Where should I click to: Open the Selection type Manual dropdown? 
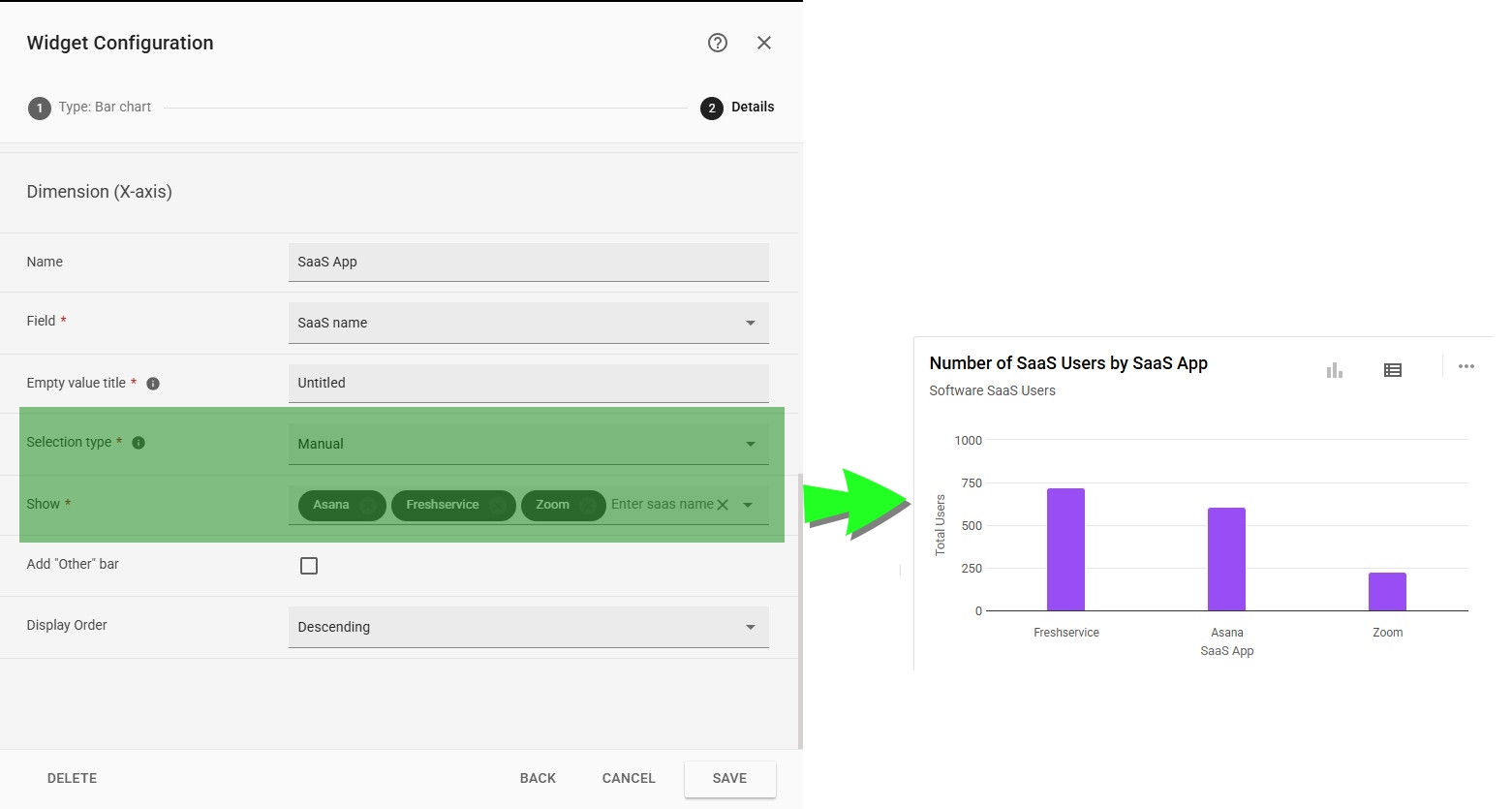(x=529, y=444)
